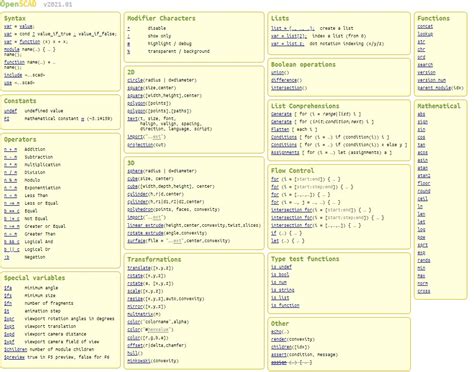The width and height of the screenshot is (474, 372).
Task: Open the $preview special variable link
Action: click(14, 357)
